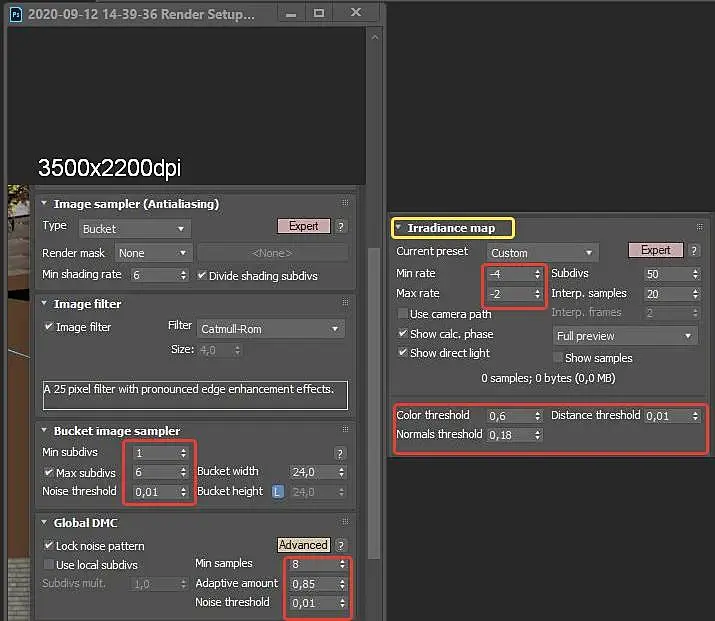
Task: Collapse the Bucket image sampler rollout
Action: (x=44, y=430)
